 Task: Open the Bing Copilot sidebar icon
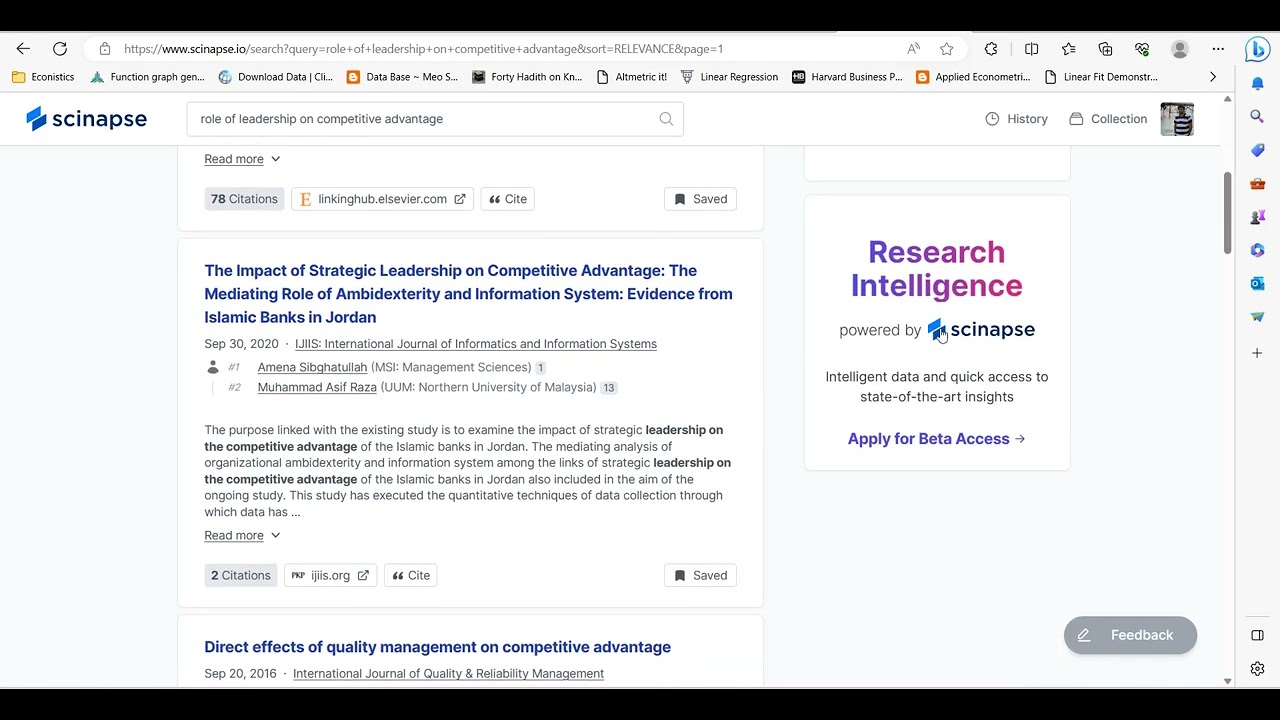pyautogui.click(x=1257, y=48)
